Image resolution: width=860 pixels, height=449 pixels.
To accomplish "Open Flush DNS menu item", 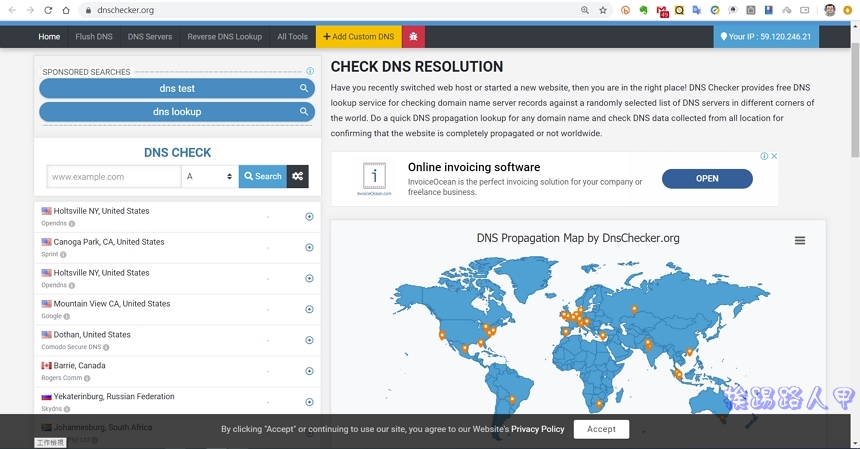I will click(94, 37).
